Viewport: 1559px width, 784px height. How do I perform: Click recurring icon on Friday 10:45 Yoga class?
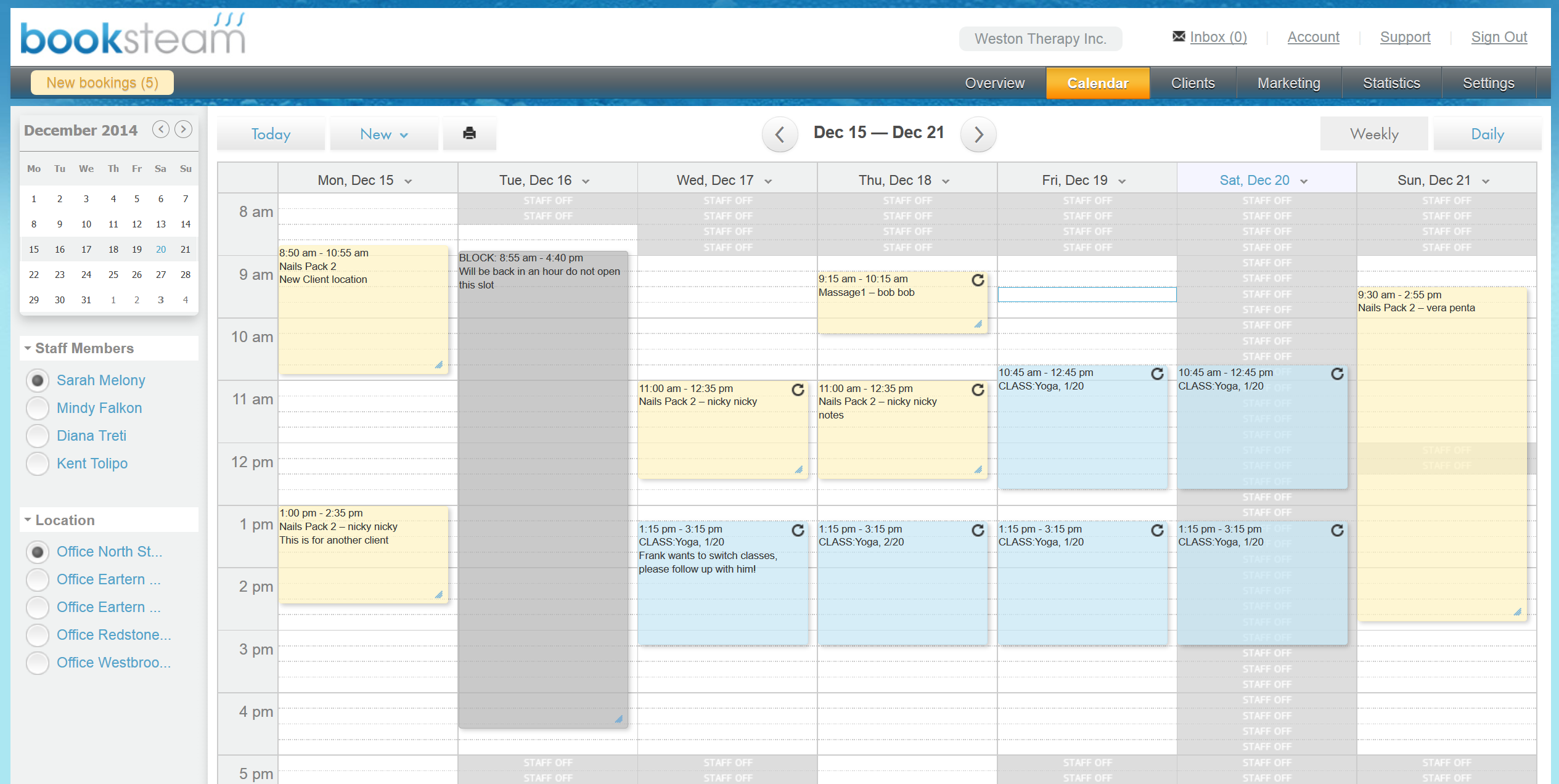pyautogui.click(x=1157, y=374)
